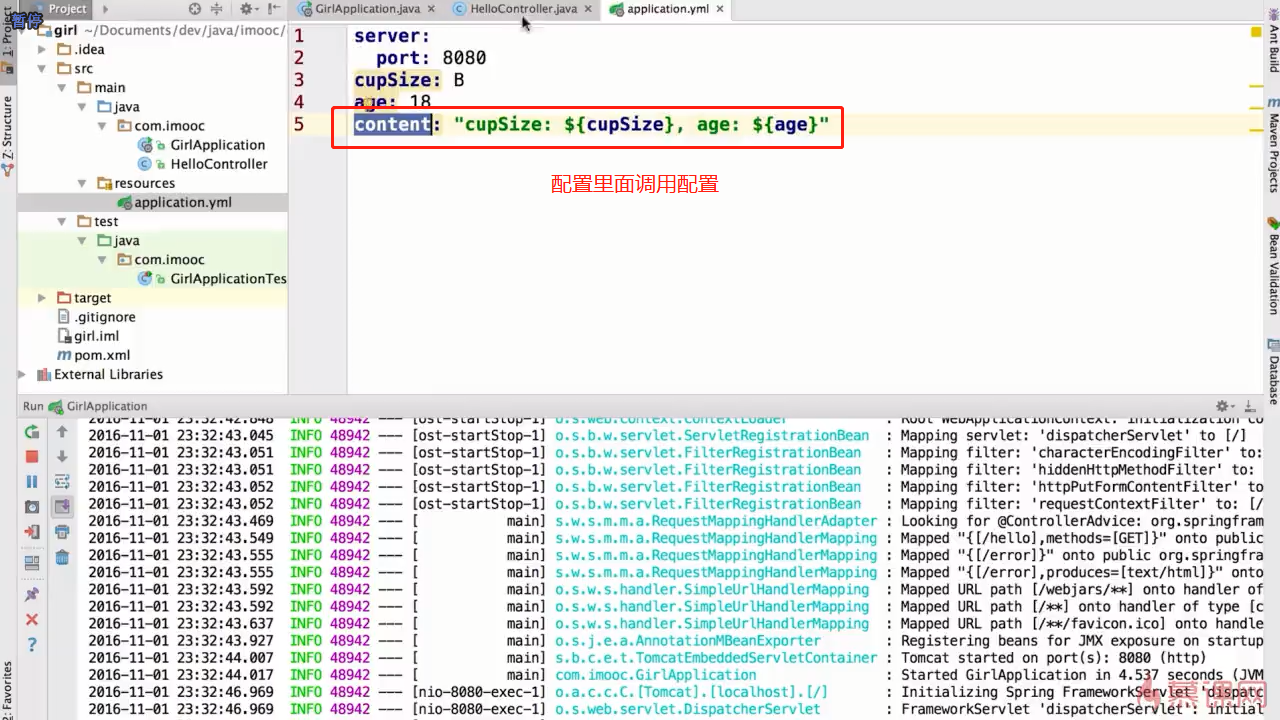Collapse the main folder
Image resolution: width=1280 pixels, height=720 pixels.
click(62, 88)
